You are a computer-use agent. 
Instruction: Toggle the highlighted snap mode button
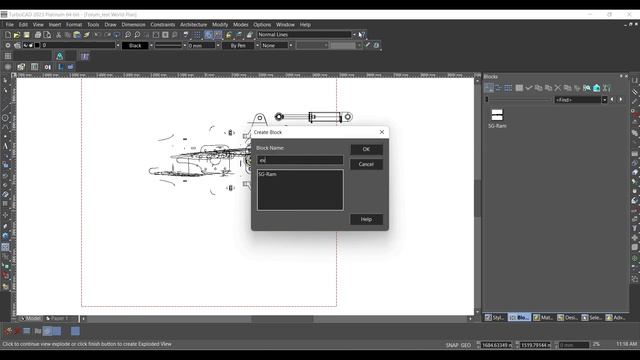[209, 35]
